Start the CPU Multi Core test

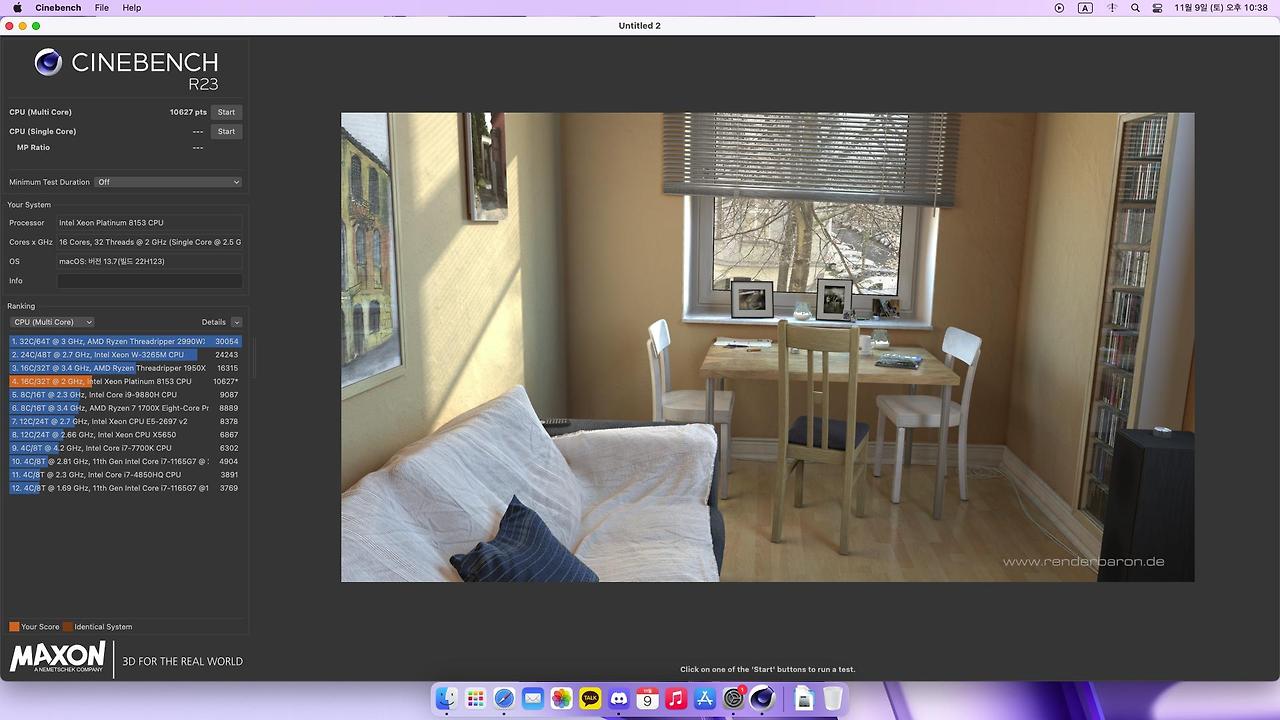pyautogui.click(x=227, y=112)
